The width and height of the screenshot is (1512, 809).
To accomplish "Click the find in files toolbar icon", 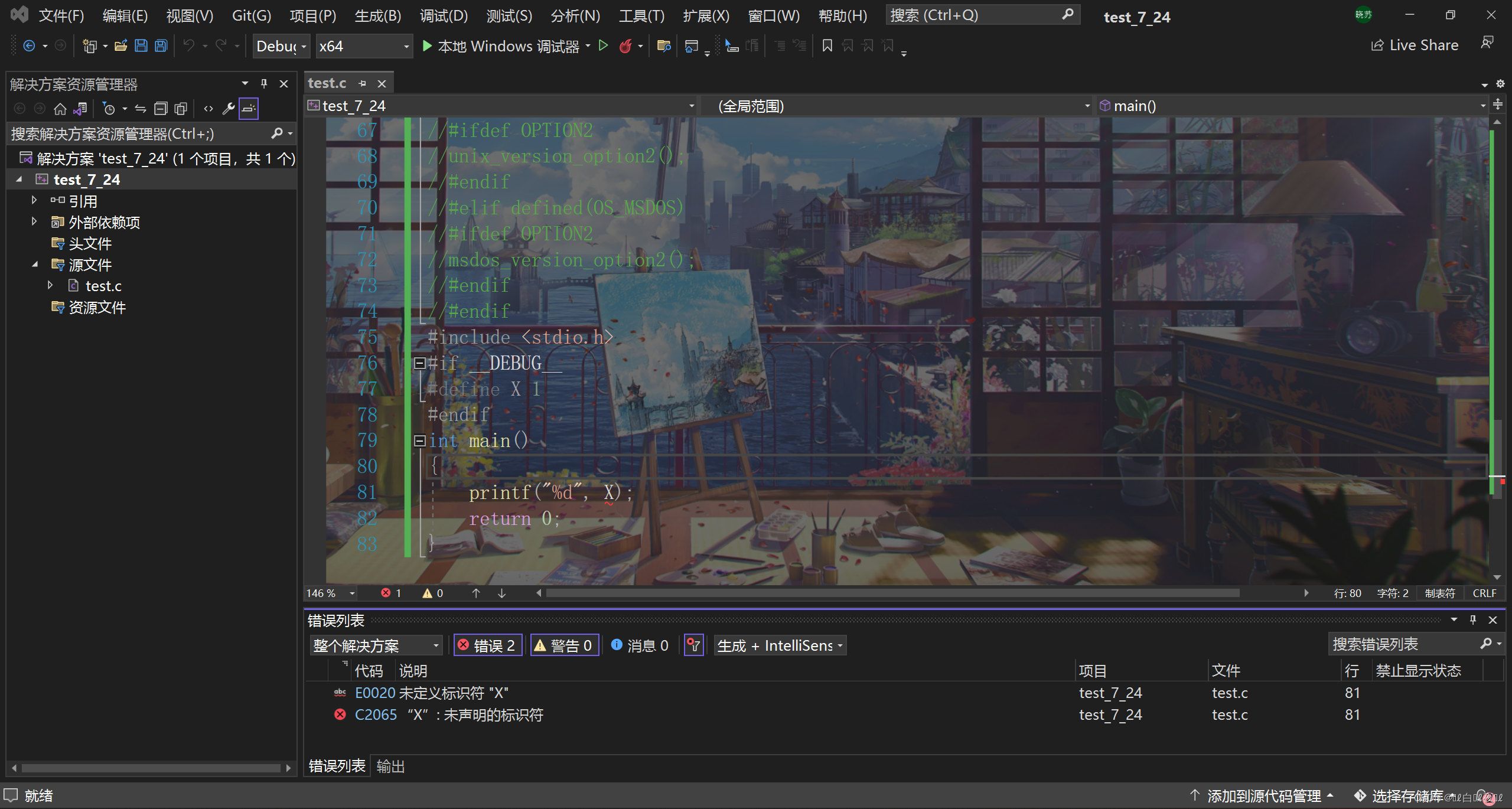I will 664,45.
